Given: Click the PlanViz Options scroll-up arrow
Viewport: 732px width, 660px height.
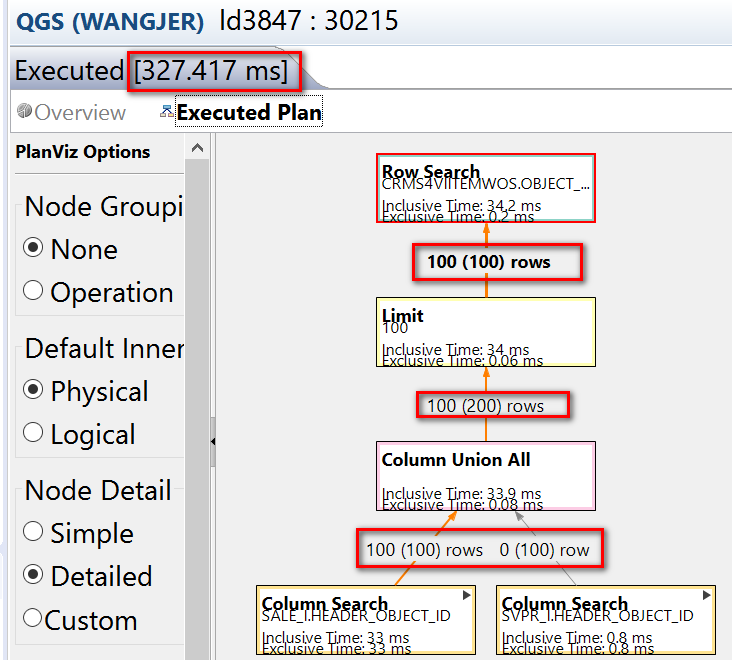Looking at the screenshot, I should 197,148.
